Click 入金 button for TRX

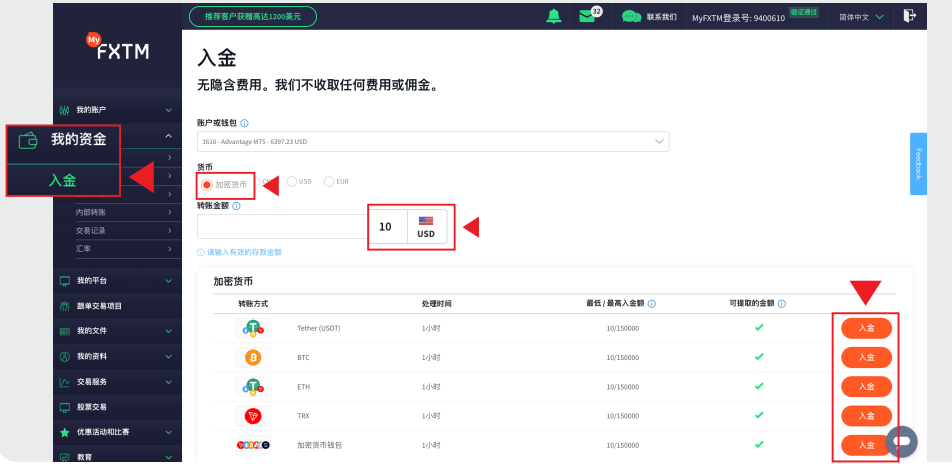(x=866, y=415)
